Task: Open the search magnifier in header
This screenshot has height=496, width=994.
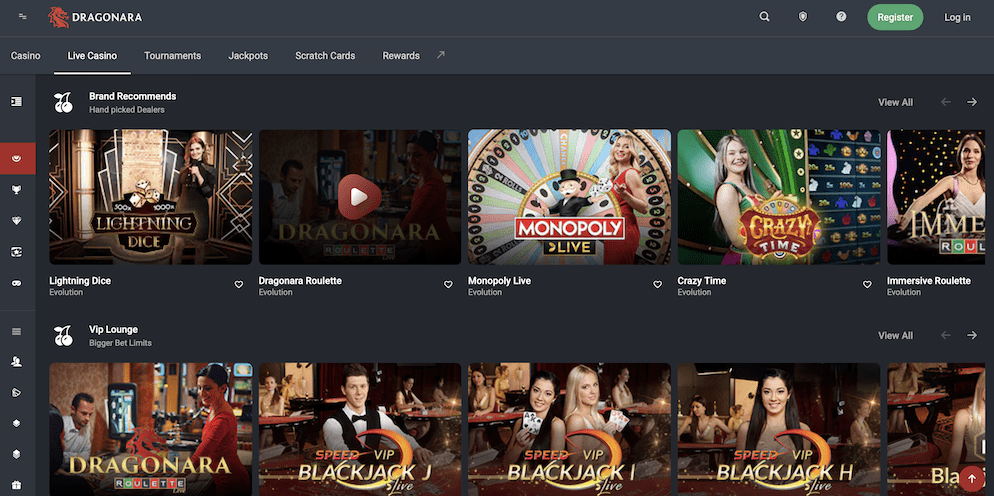Action: point(765,17)
